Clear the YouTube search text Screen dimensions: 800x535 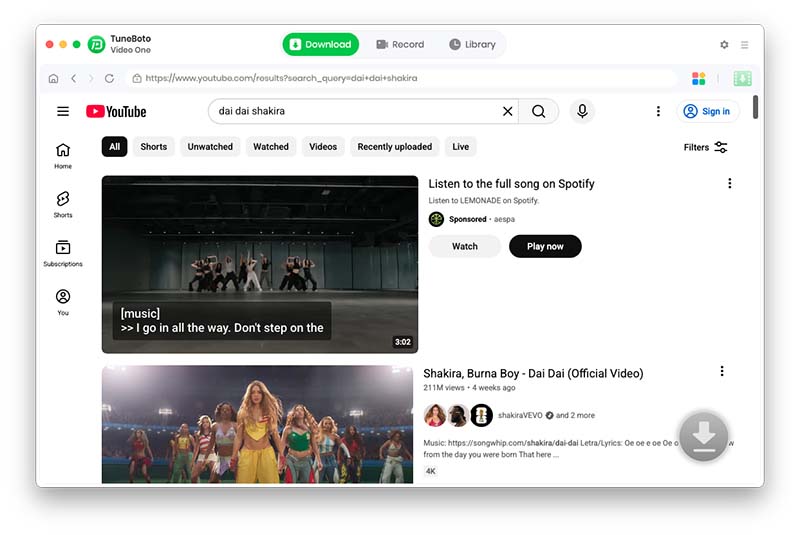507,111
